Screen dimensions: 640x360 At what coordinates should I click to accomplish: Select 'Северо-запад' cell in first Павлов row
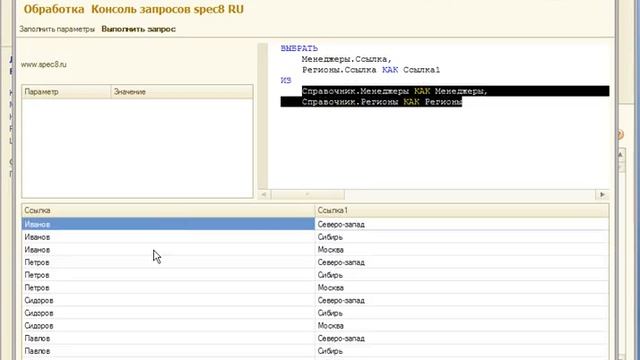[462, 338]
